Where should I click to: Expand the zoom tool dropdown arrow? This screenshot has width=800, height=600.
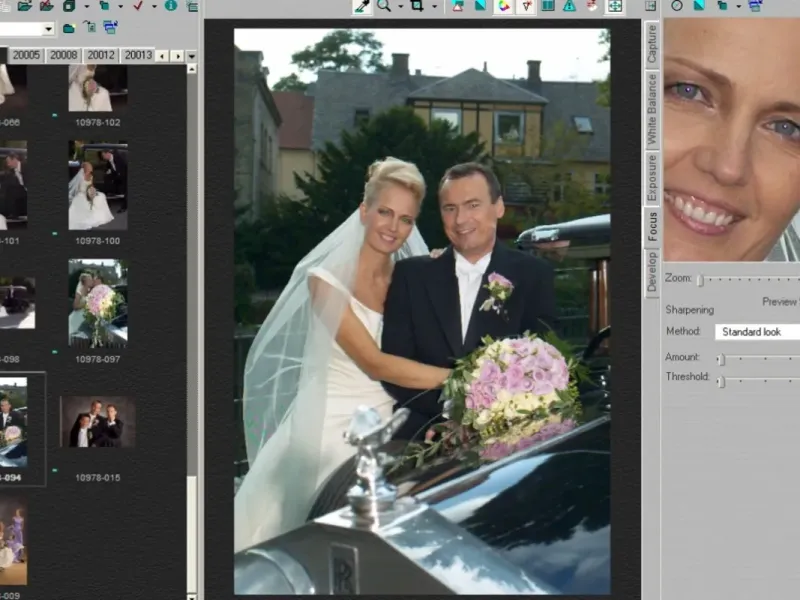pyautogui.click(x=400, y=7)
